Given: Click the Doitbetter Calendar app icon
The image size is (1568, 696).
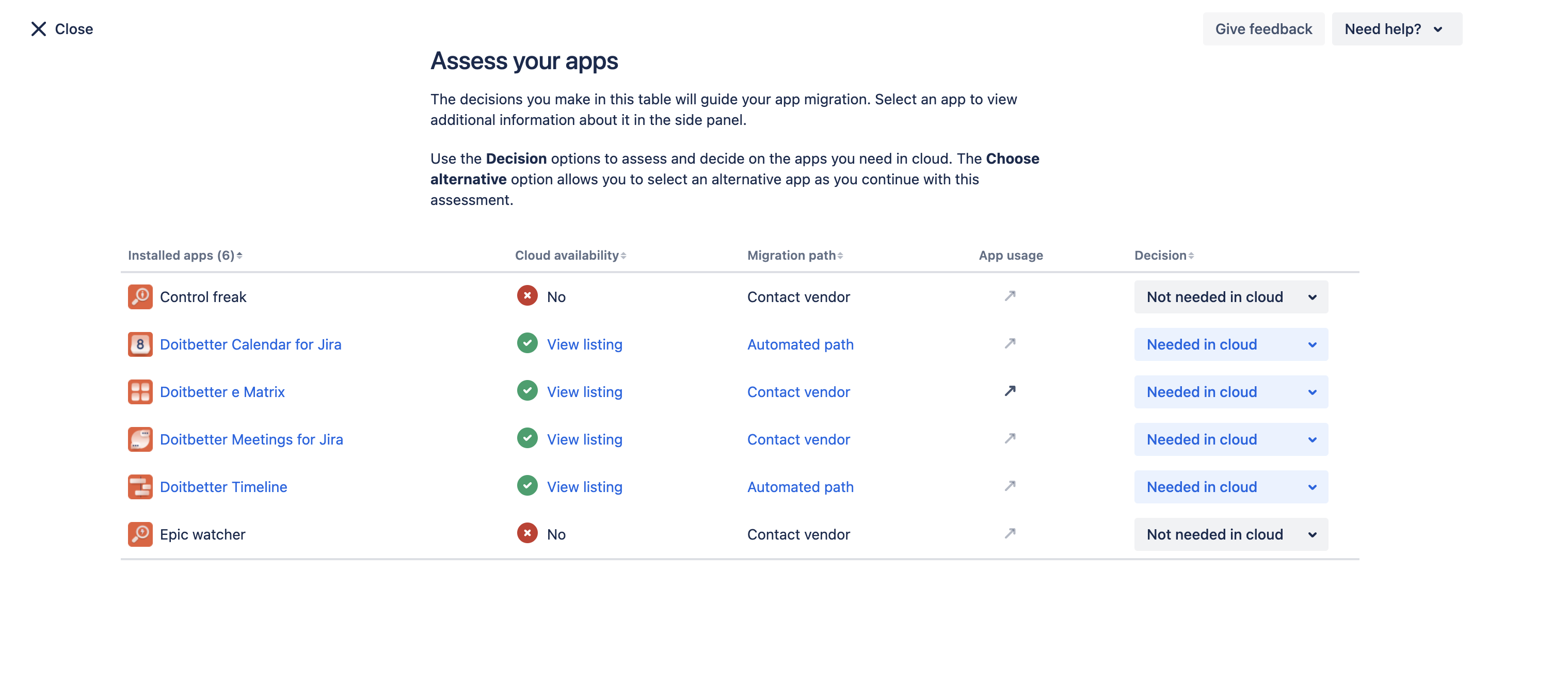Looking at the screenshot, I should click(x=140, y=344).
